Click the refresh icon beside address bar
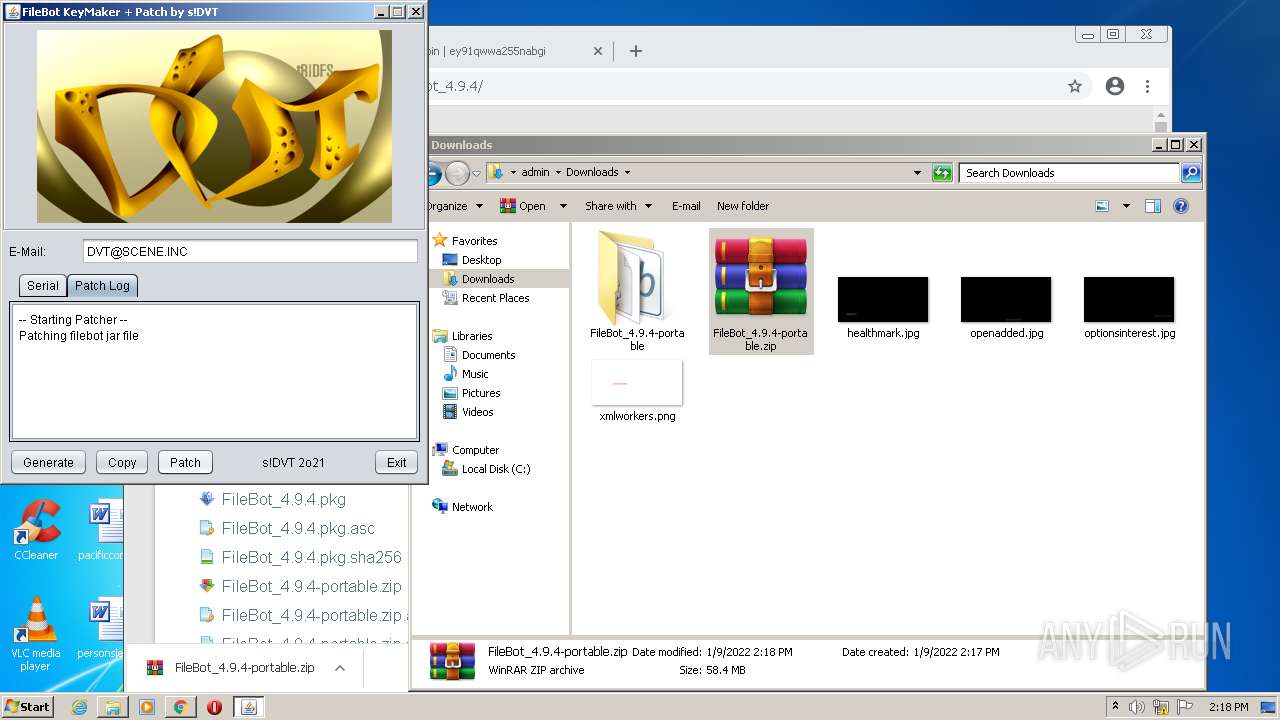 pyautogui.click(x=942, y=173)
